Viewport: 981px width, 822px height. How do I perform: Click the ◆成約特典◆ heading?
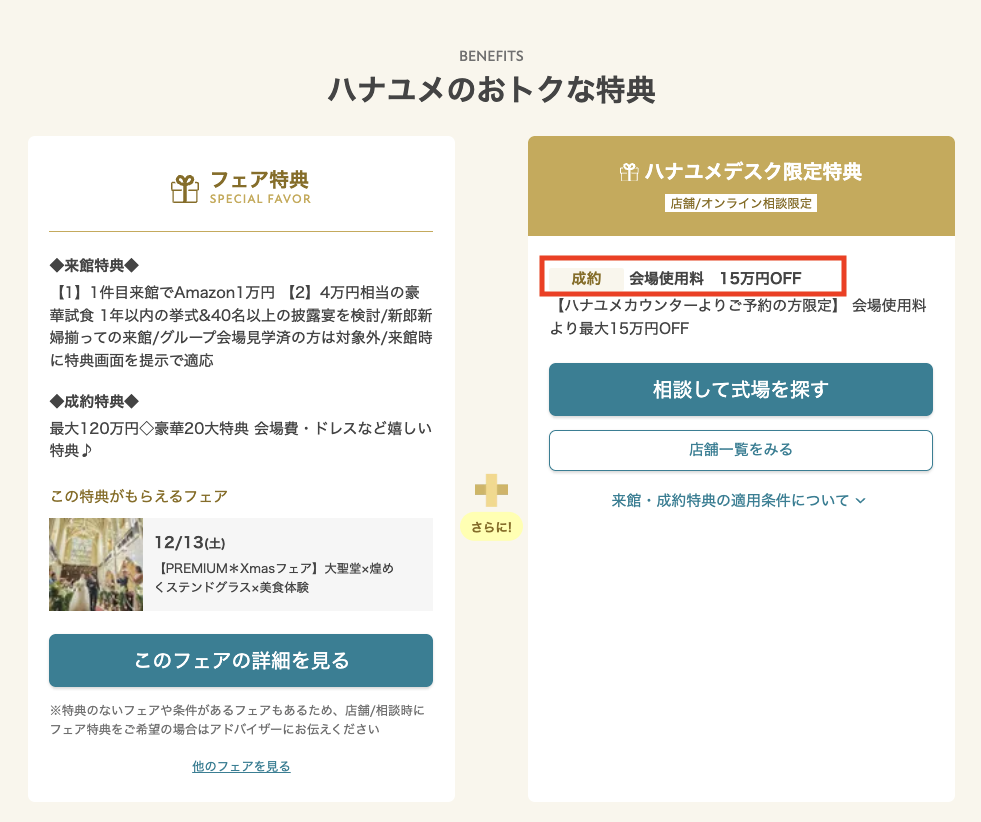[x=94, y=401]
